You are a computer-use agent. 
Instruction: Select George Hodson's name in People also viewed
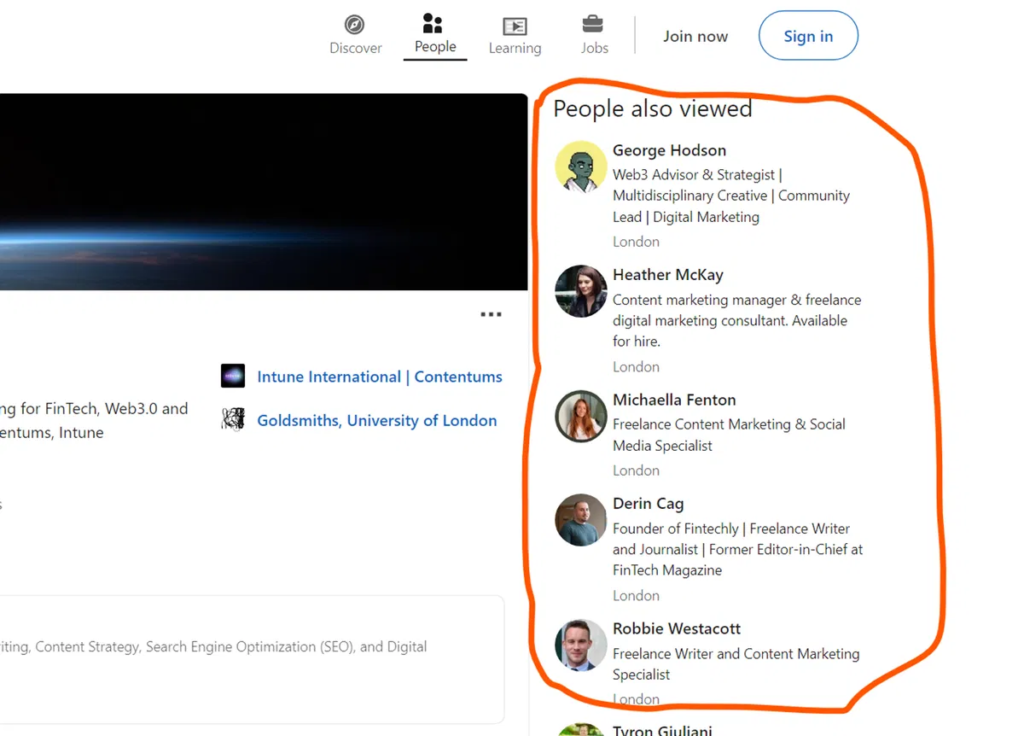coord(669,150)
